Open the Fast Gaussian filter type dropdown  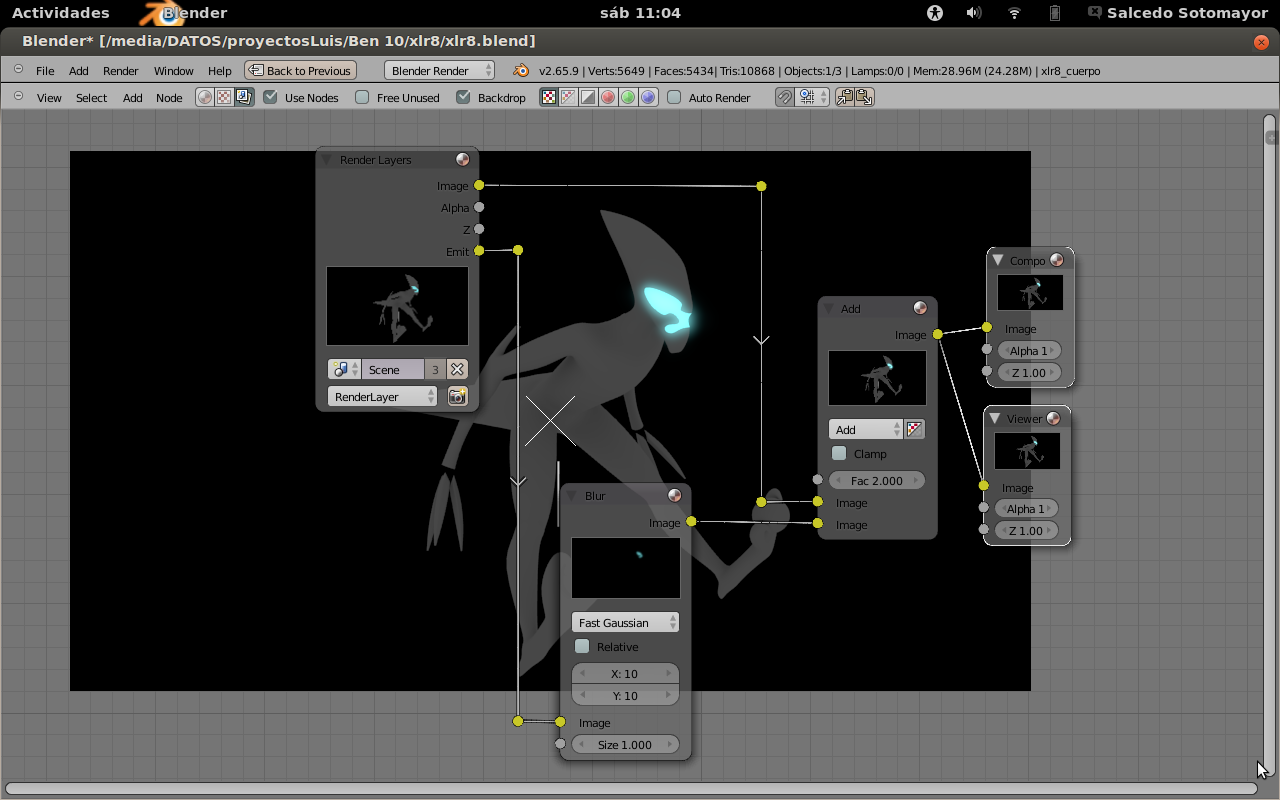(625, 622)
